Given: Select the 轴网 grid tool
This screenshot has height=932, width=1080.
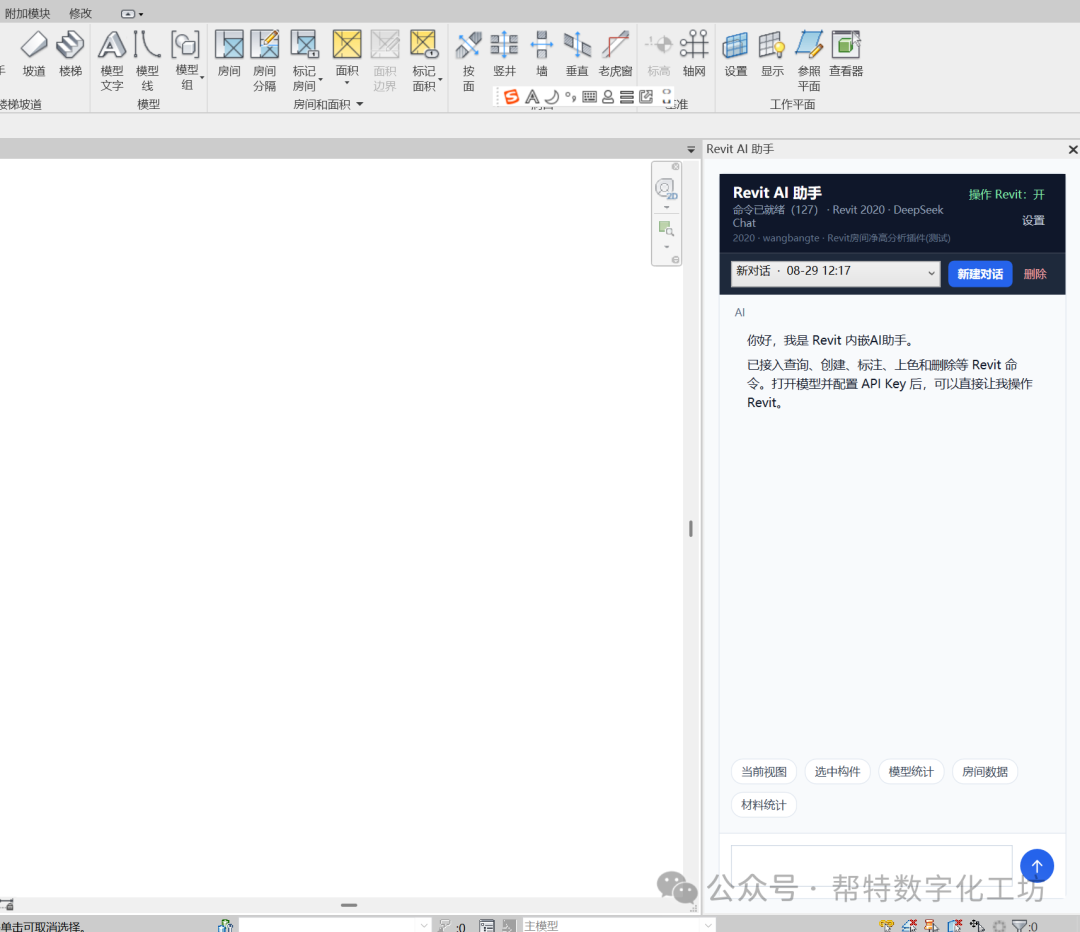Looking at the screenshot, I should pos(694,54).
